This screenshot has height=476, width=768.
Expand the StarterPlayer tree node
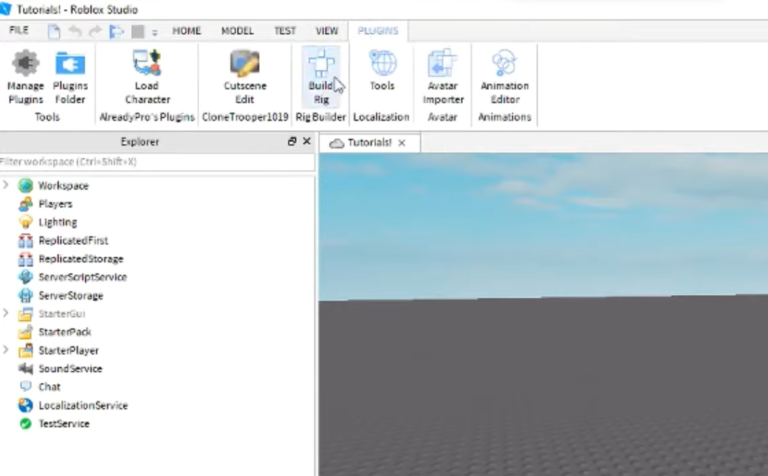tap(6, 350)
